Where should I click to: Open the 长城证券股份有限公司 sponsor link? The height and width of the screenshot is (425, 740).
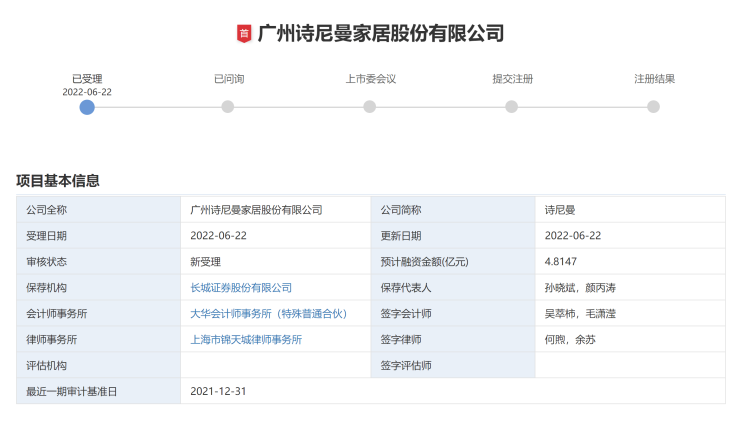coord(240,288)
